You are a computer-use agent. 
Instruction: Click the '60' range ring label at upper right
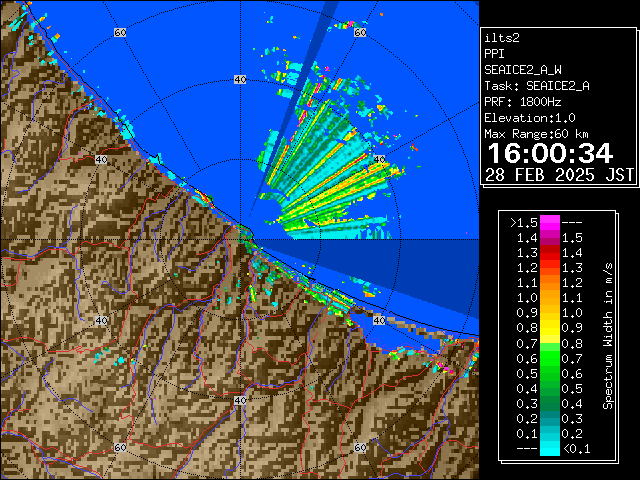coord(360,32)
